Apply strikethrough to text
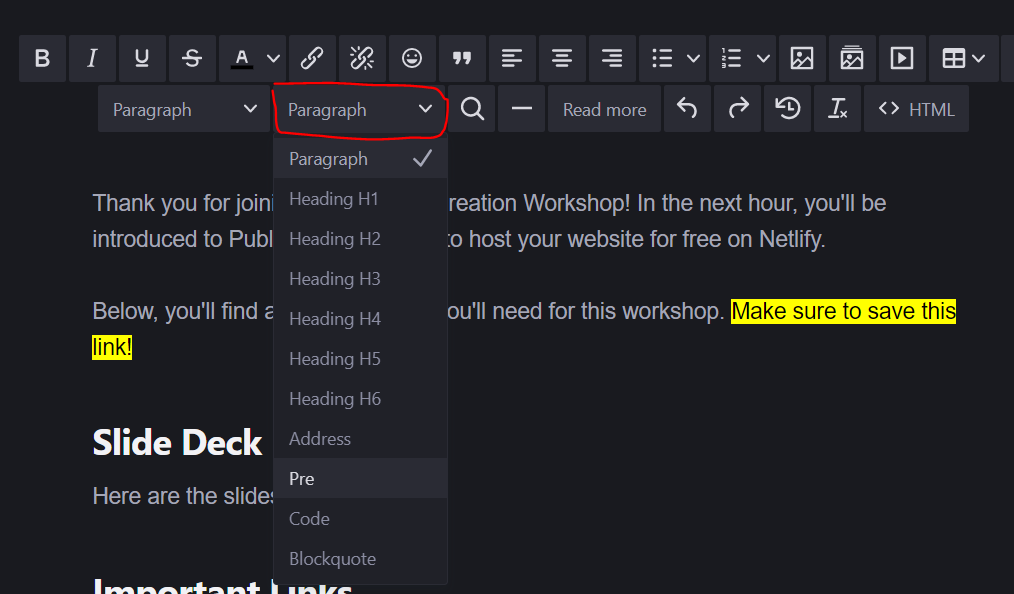This screenshot has height=594, width=1014. click(x=192, y=59)
